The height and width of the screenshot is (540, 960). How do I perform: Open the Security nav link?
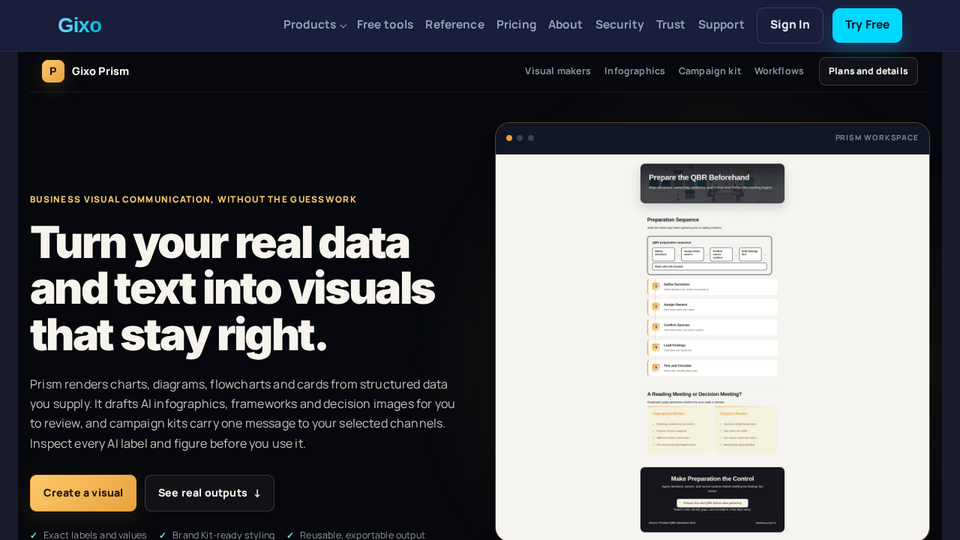619,25
